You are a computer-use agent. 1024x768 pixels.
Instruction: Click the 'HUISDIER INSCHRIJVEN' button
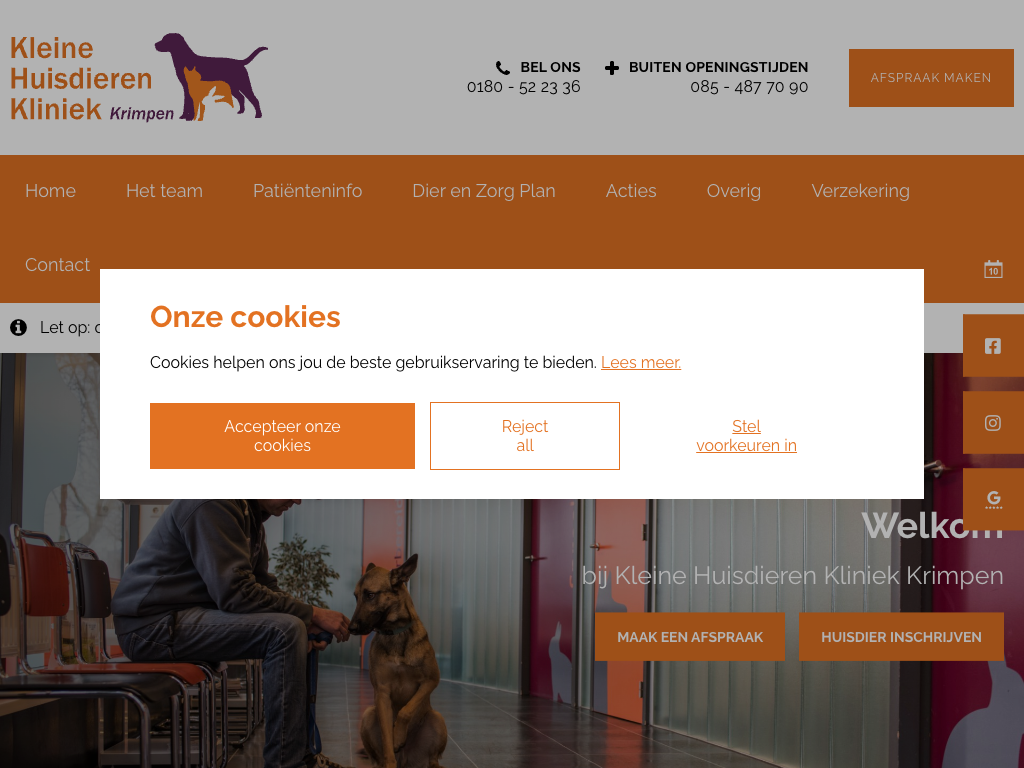pyautogui.click(x=901, y=637)
